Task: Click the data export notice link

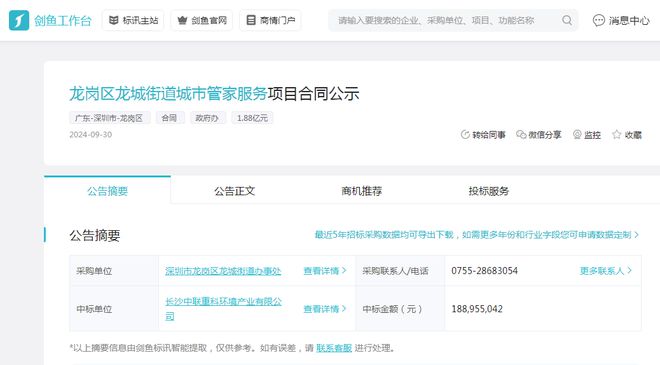Action: (476, 234)
